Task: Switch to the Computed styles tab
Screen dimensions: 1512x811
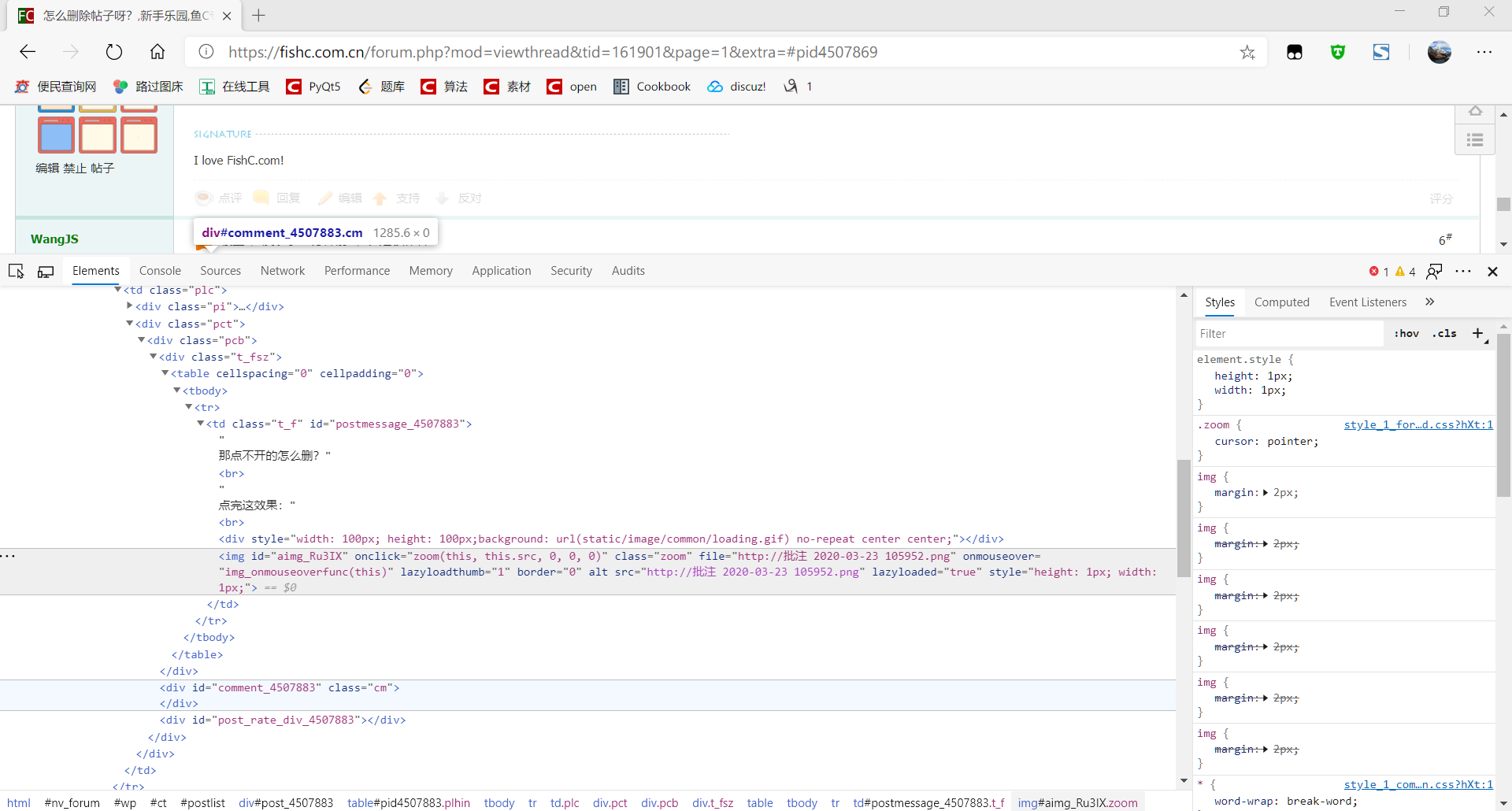Action: point(1282,302)
